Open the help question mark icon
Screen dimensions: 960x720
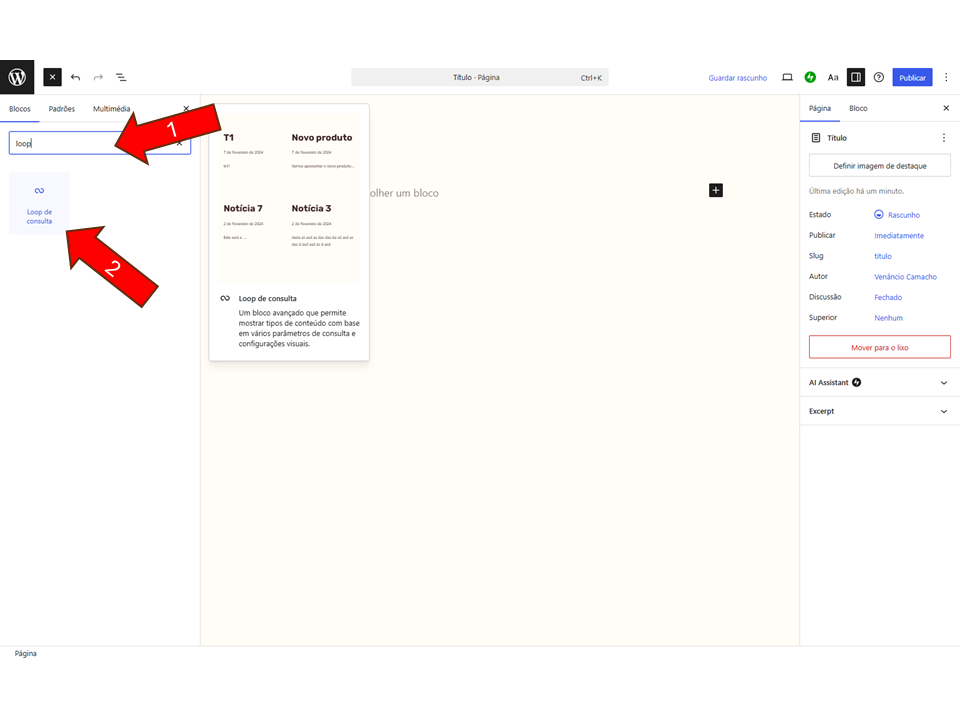coord(878,77)
